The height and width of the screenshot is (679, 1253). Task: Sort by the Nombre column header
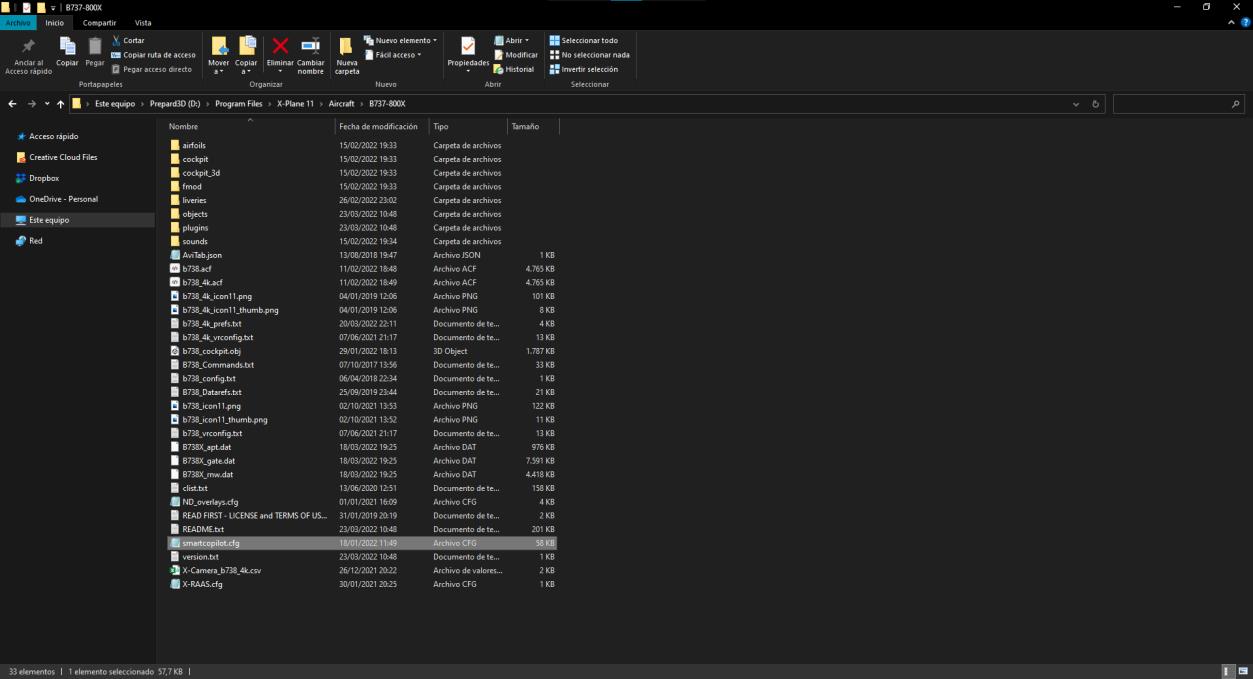click(x=250, y=127)
